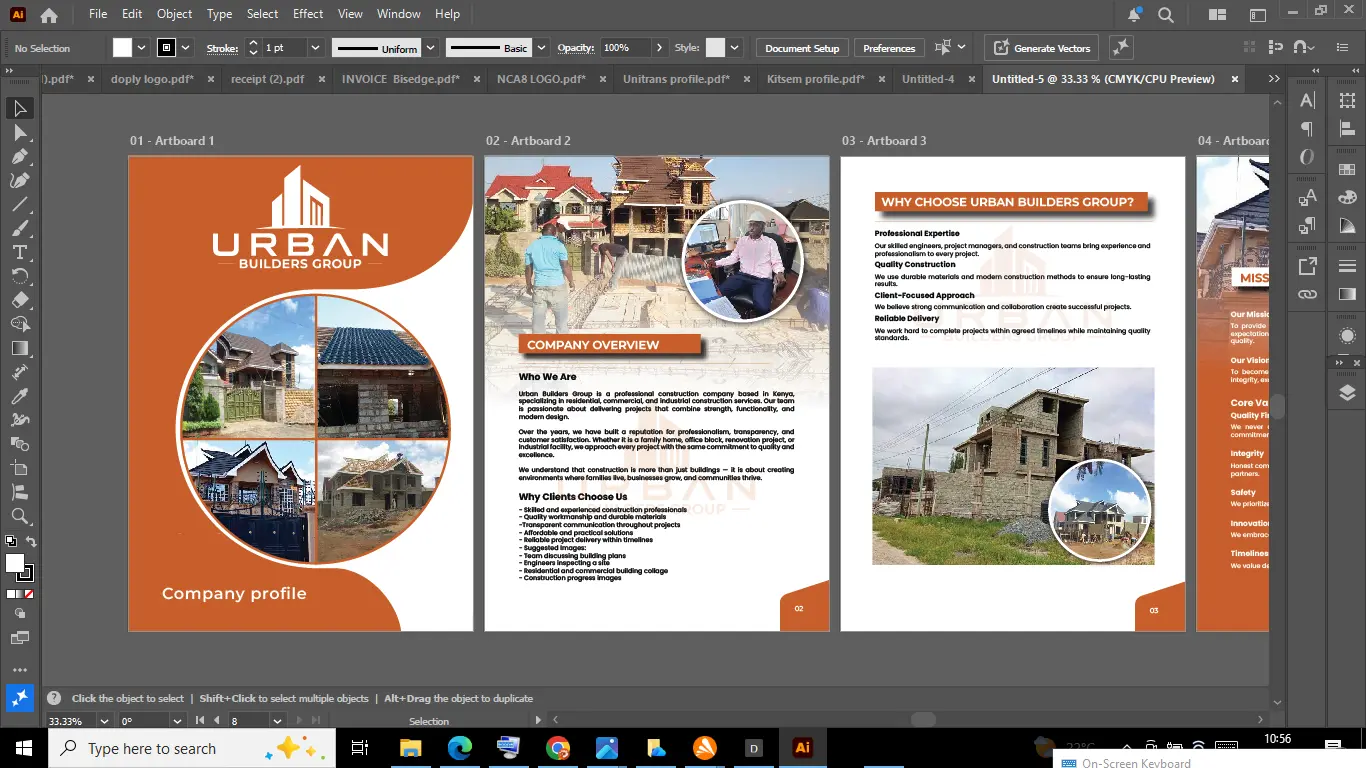Click the Document Setup button
This screenshot has height=768, width=1366.
pyautogui.click(x=802, y=48)
